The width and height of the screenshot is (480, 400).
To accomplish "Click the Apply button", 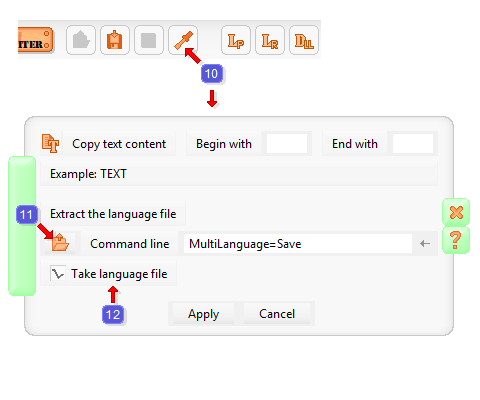I will point(203,314).
